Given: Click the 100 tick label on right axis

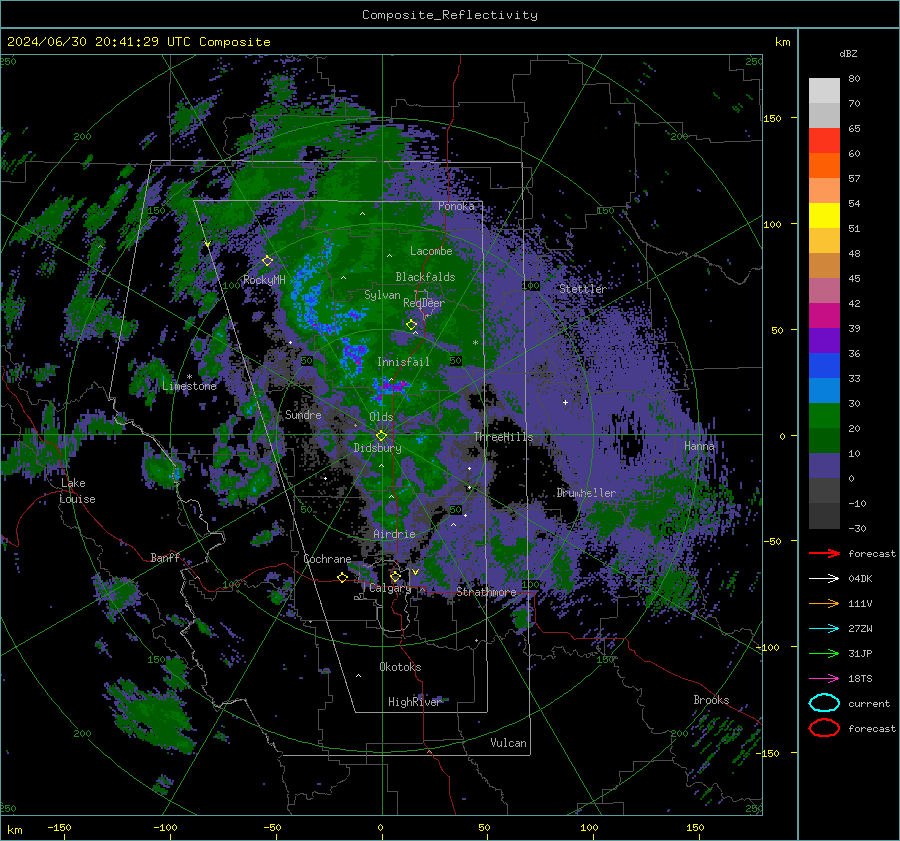Looking at the screenshot, I should pos(772,224).
